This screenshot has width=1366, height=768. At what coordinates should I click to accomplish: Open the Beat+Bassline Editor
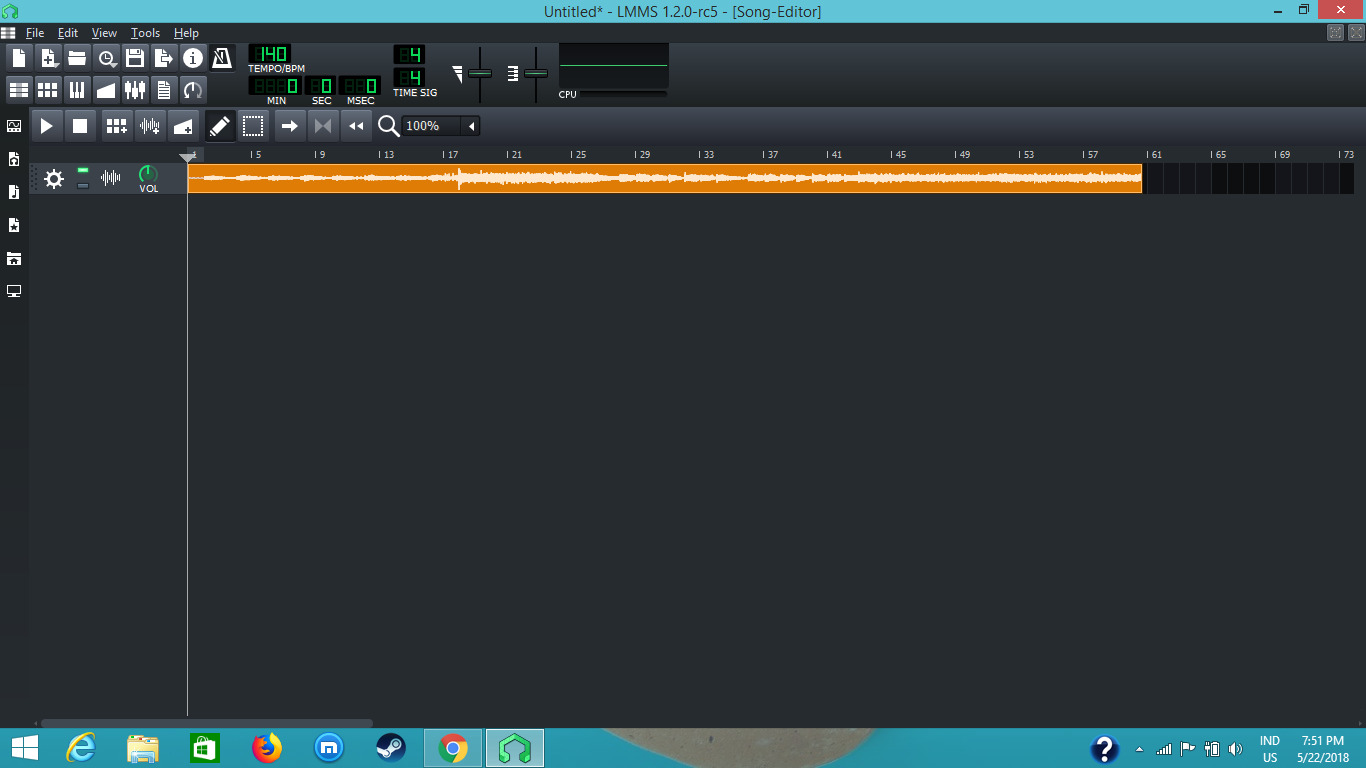(x=47, y=90)
